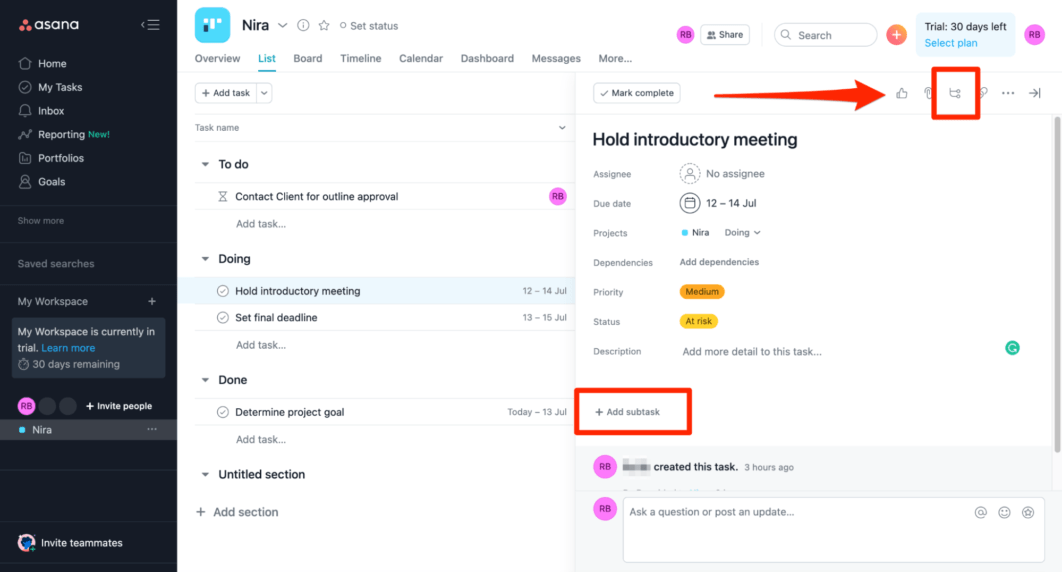Screen dimensions: 1062x572
Task: Click the Mark complete button
Action: tap(637, 93)
